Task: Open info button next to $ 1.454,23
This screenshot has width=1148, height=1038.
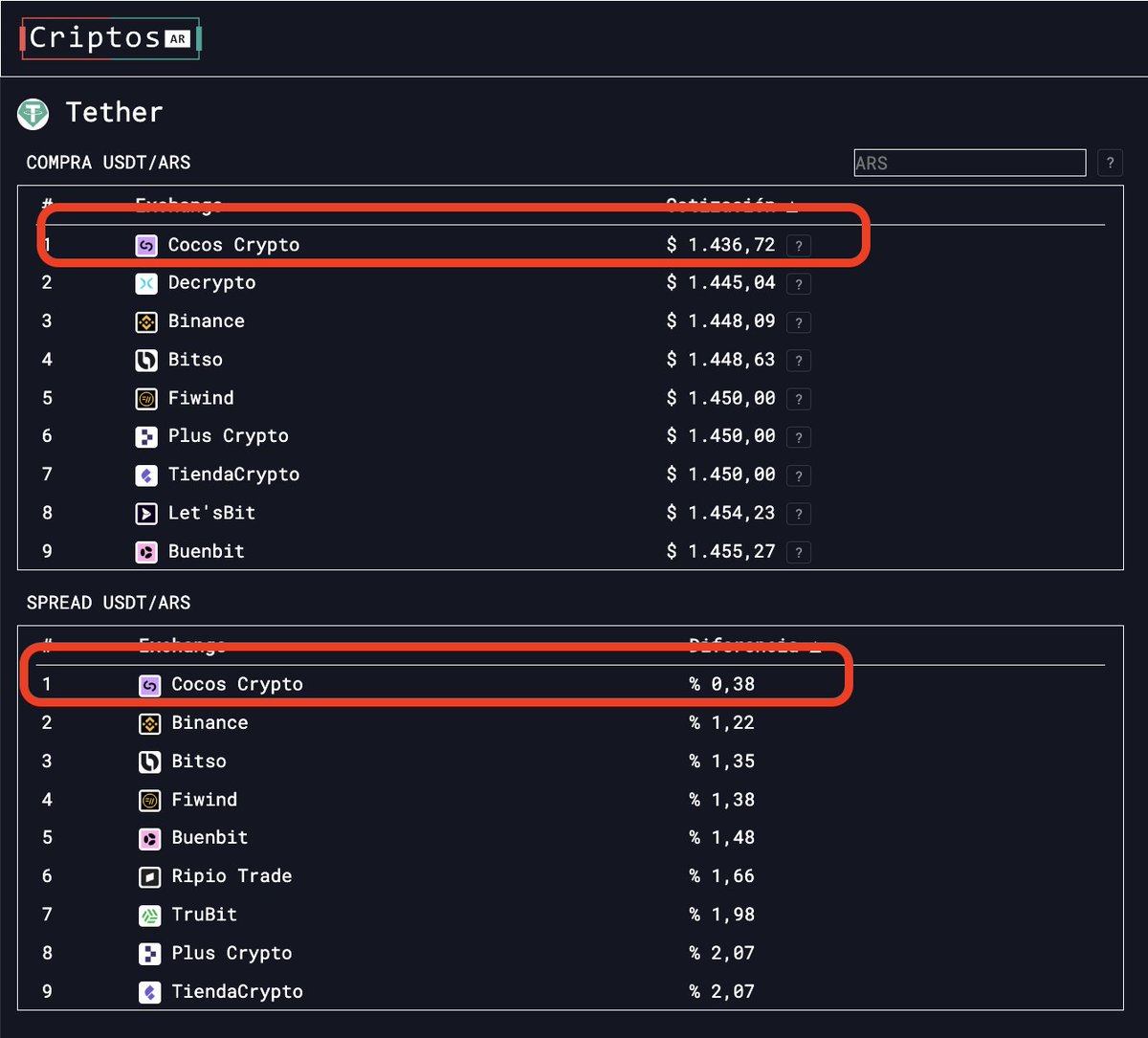Action: [799, 514]
